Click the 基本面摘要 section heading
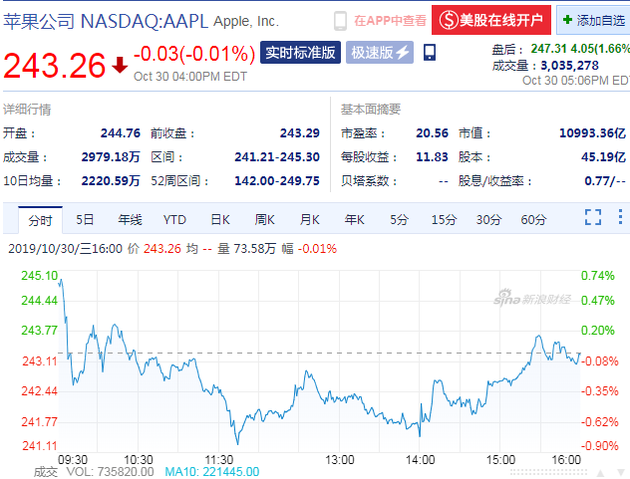This screenshot has height=479, width=630. 370,109
